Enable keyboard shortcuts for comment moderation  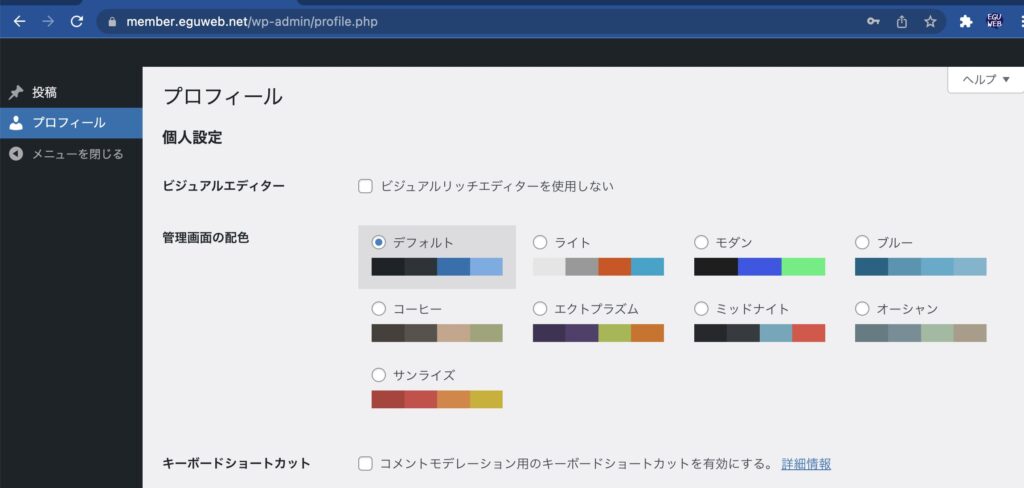point(365,464)
